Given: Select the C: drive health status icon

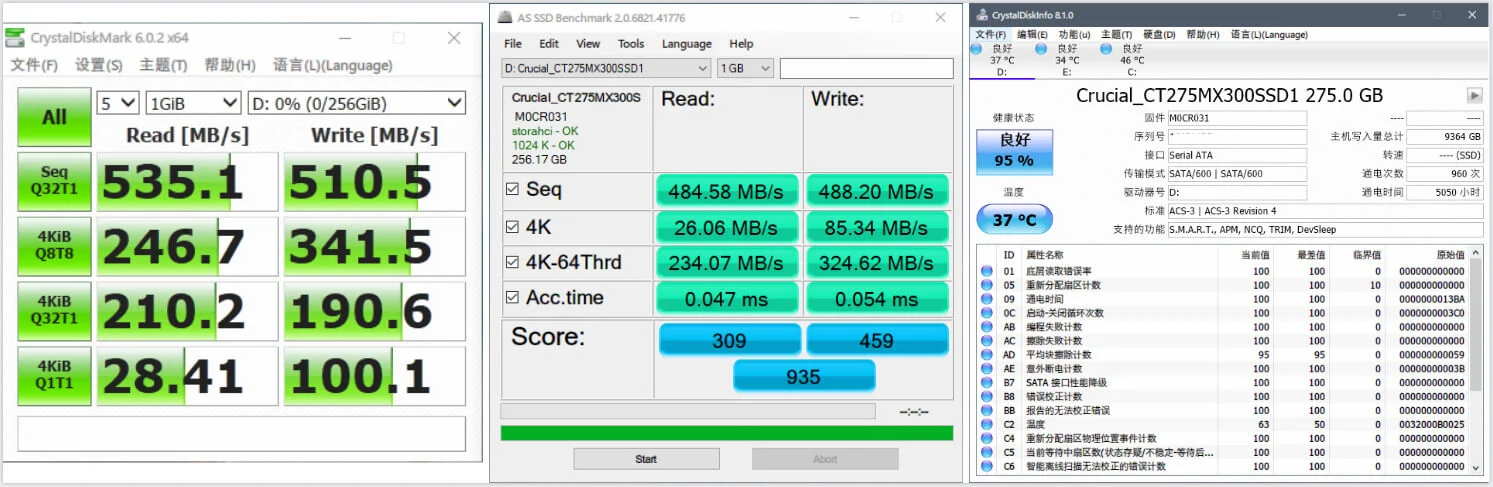Looking at the screenshot, I should 1106,48.
